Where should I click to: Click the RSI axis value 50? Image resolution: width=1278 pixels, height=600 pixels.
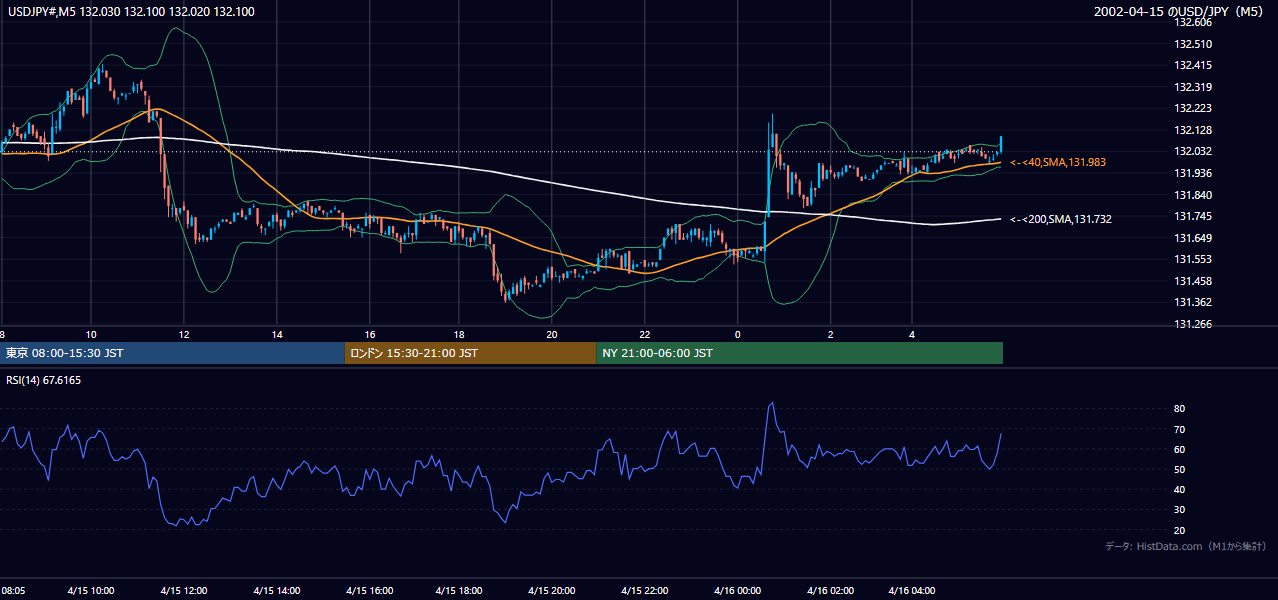(x=1179, y=469)
